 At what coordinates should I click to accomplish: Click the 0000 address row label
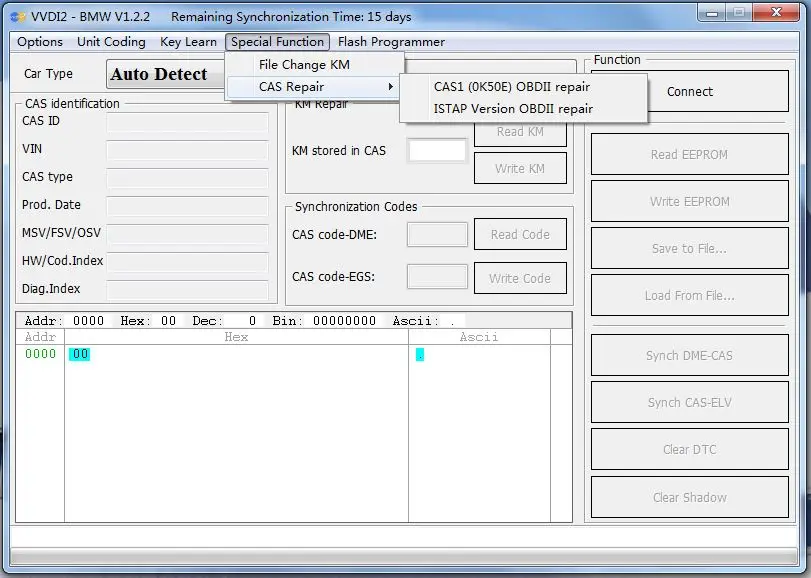tap(40, 354)
